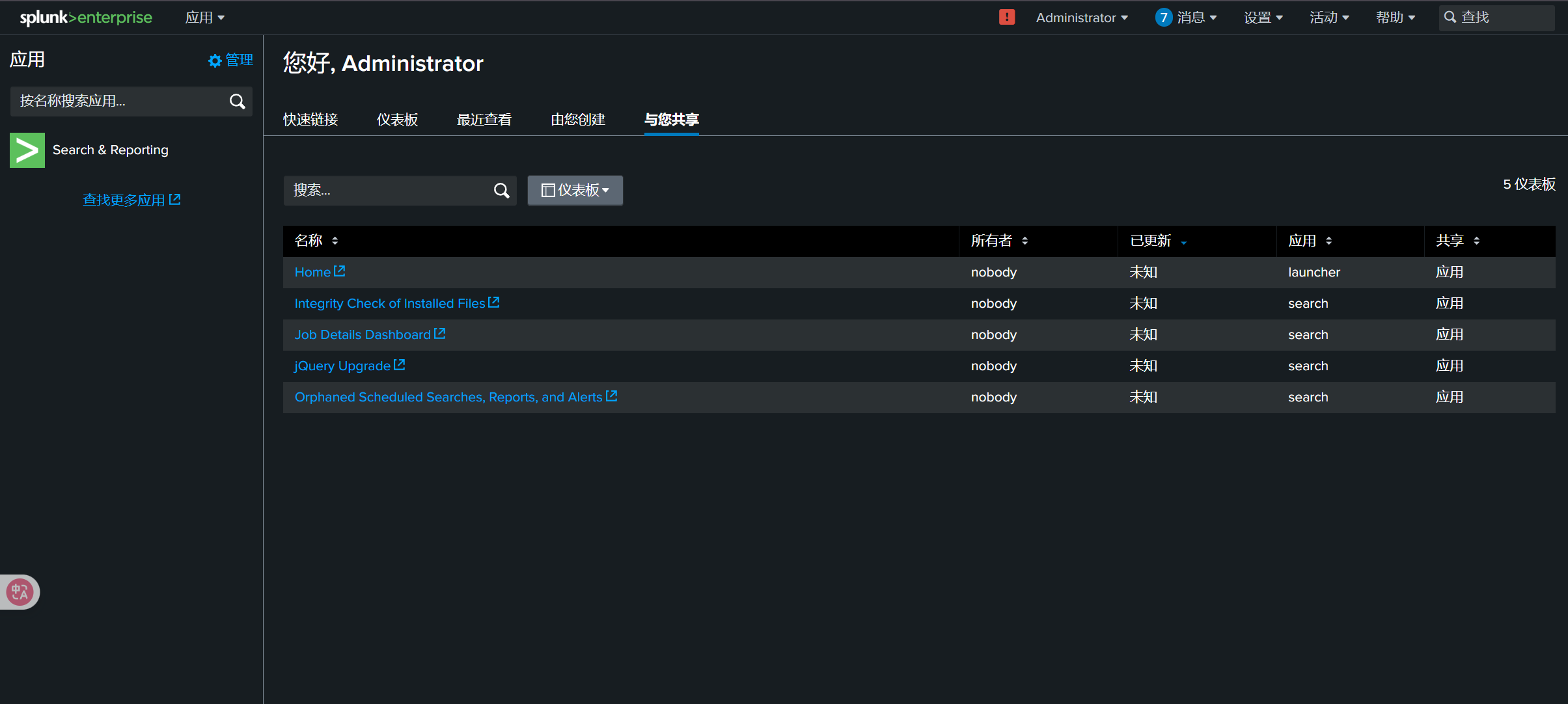Open the 仪表板 filter dropdown button
This screenshot has height=704, width=1568.
[x=575, y=191]
